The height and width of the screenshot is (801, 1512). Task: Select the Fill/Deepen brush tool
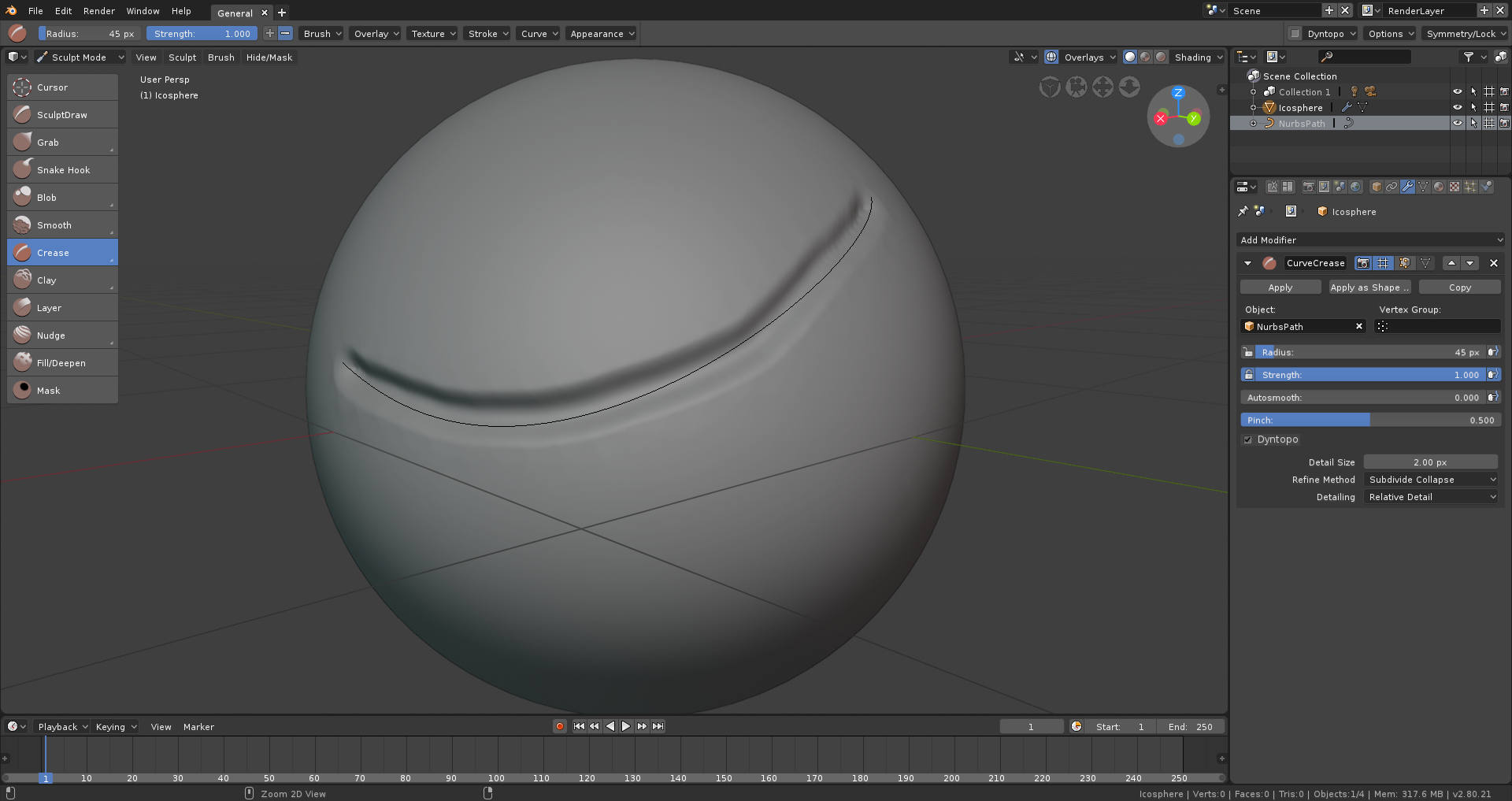62,363
